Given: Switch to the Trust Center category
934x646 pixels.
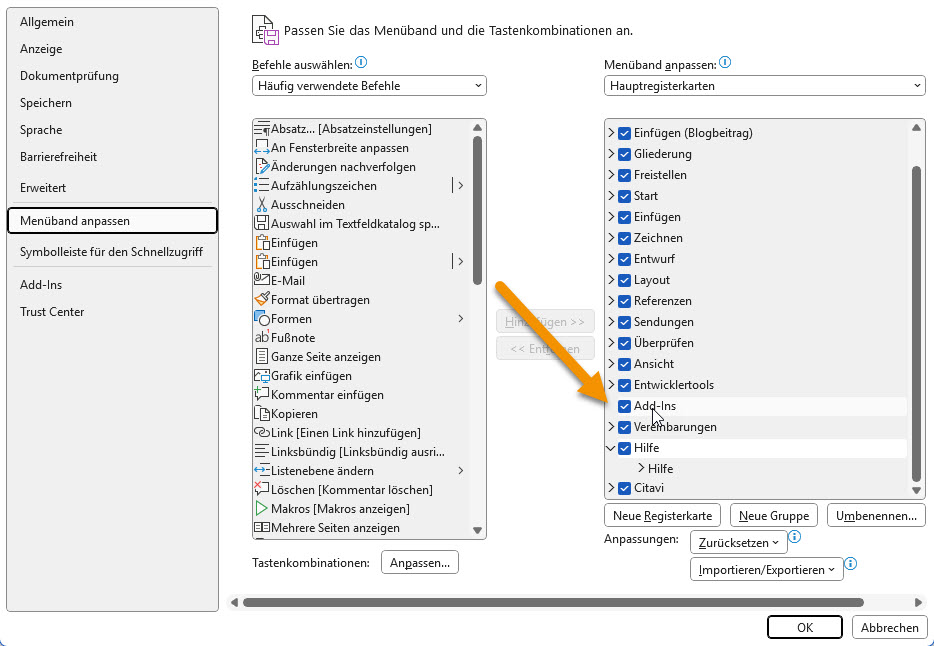Looking at the screenshot, I should [52, 312].
